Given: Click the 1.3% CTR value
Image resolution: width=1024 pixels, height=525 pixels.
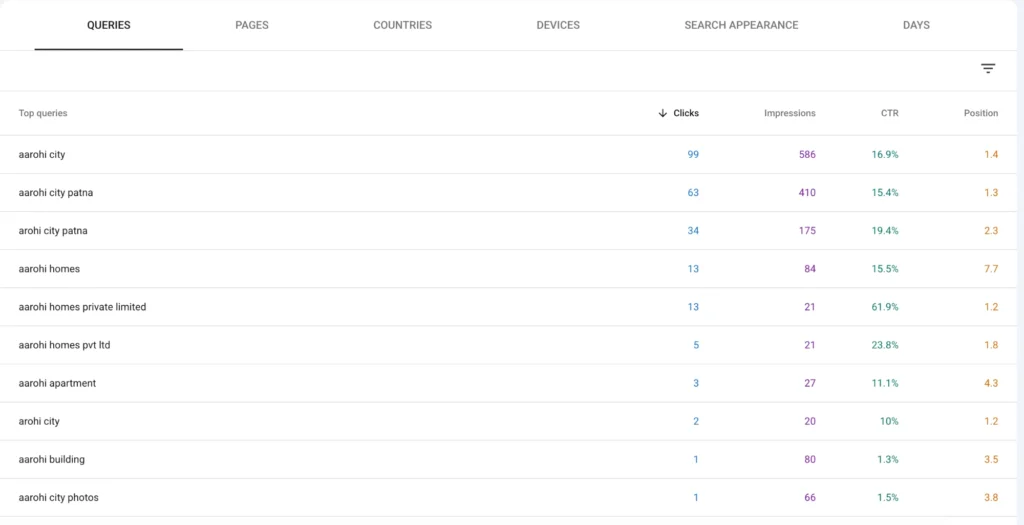Looking at the screenshot, I should (888, 459).
